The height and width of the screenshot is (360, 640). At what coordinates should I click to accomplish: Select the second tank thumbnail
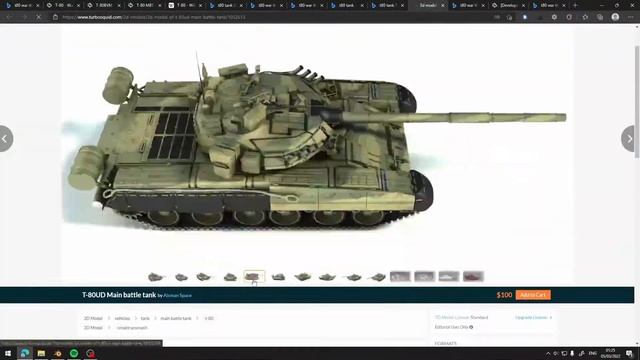click(x=181, y=277)
